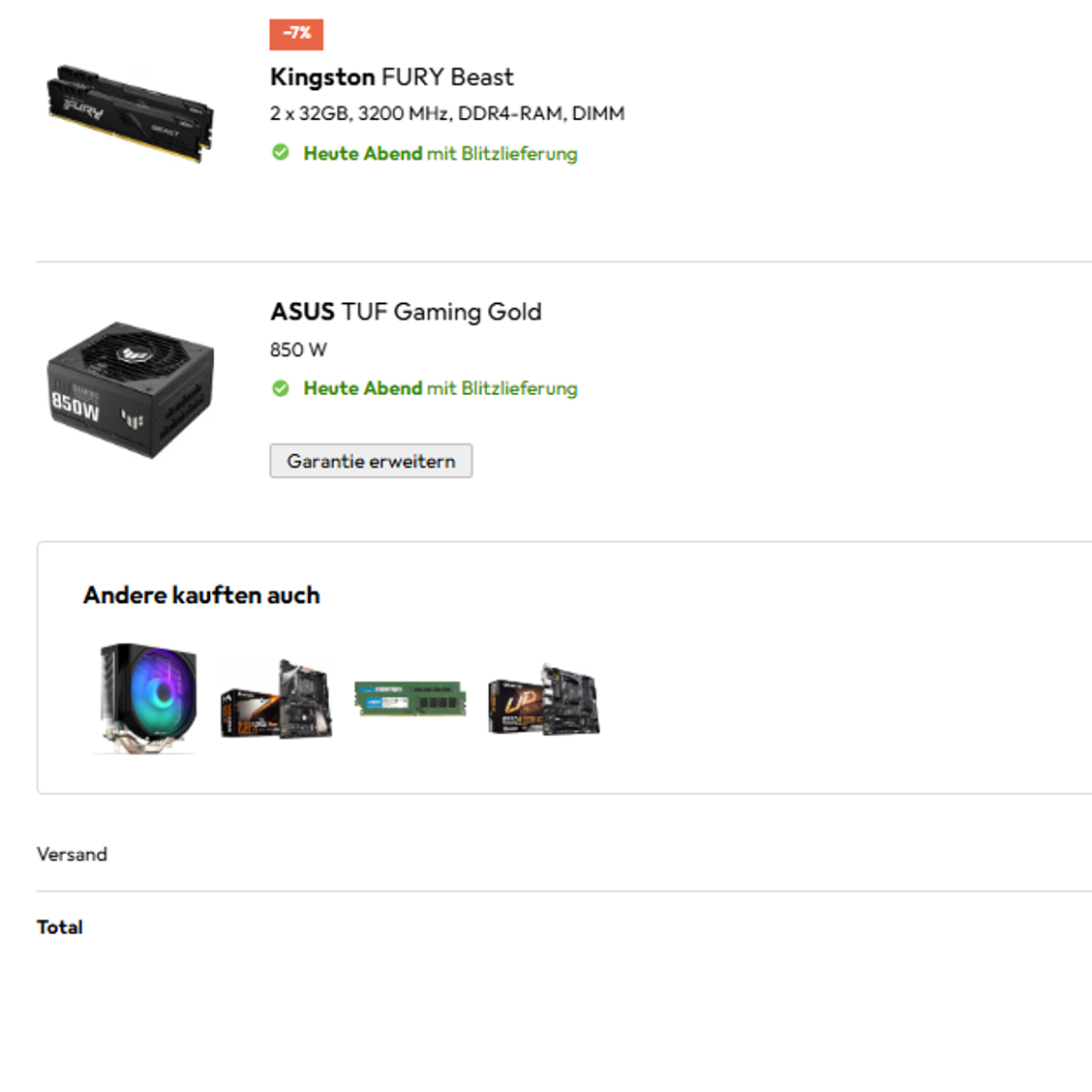Select ASUS Heute Abend mit Blitzlieferung text
Viewport: 1092px width, 1092px height.
click(x=440, y=388)
